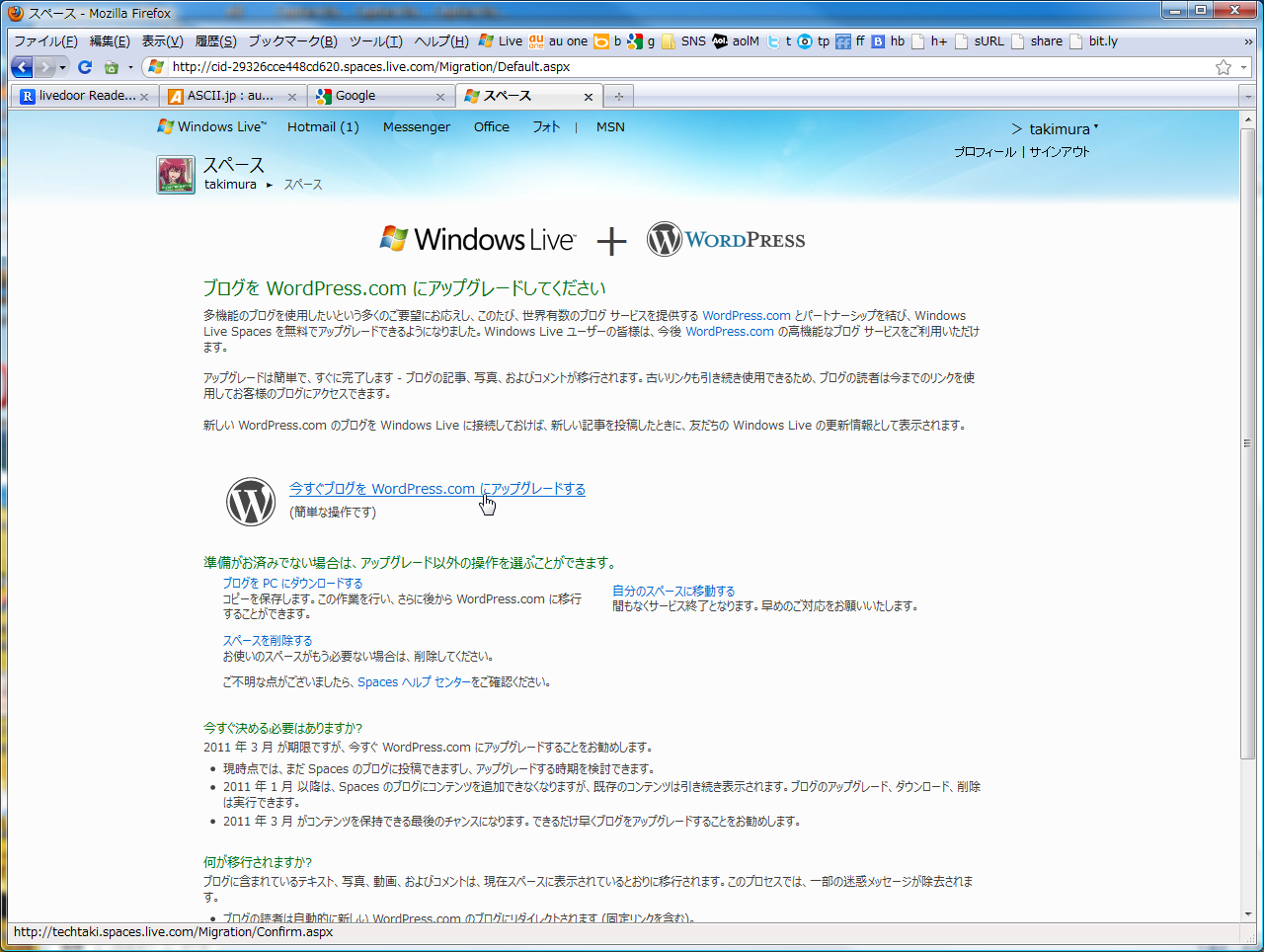Open the Google g bookmark
The image size is (1264, 952).
pyautogui.click(x=641, y=41)
